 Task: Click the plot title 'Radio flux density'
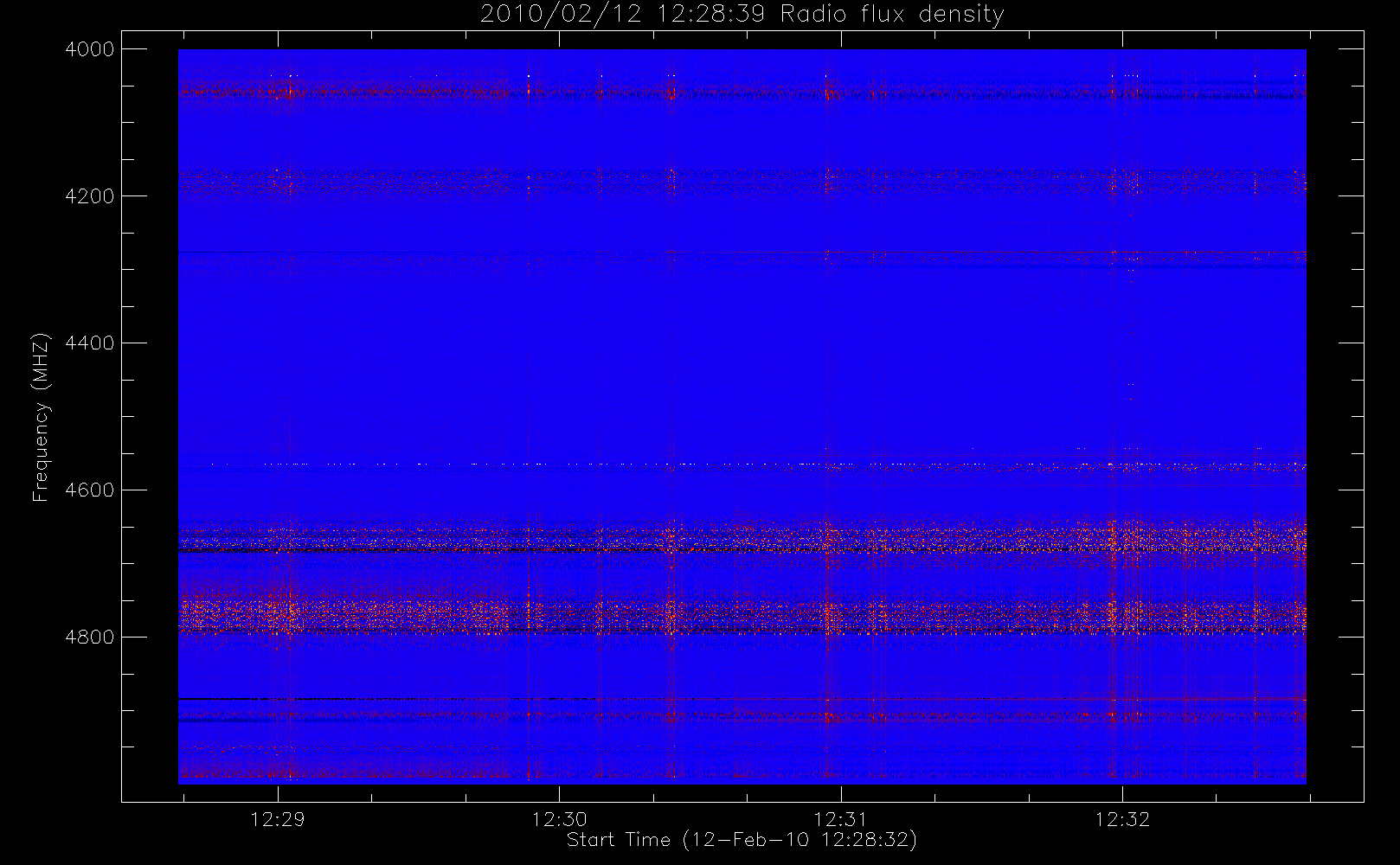[892, 15]
